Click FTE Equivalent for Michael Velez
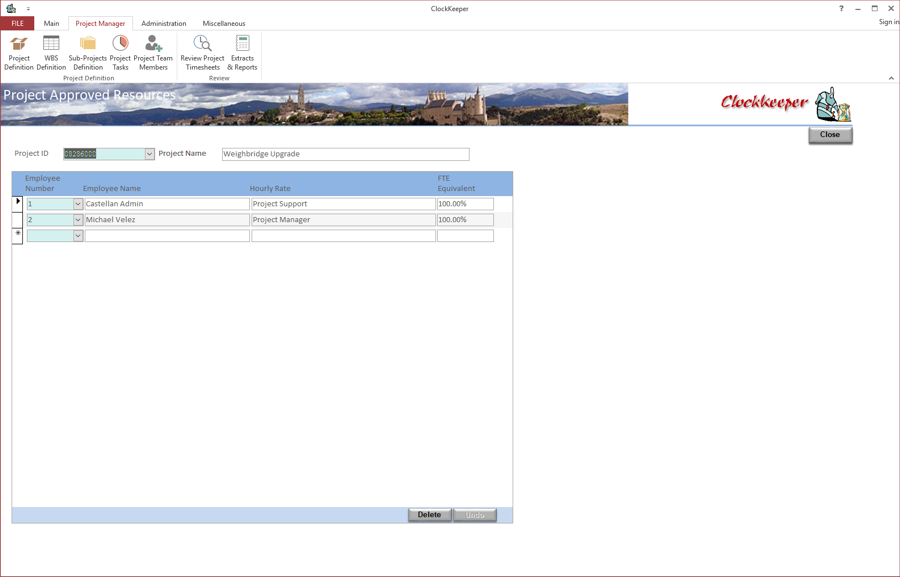This screenshot has height=577, width=900. click(x=465, y=220)
